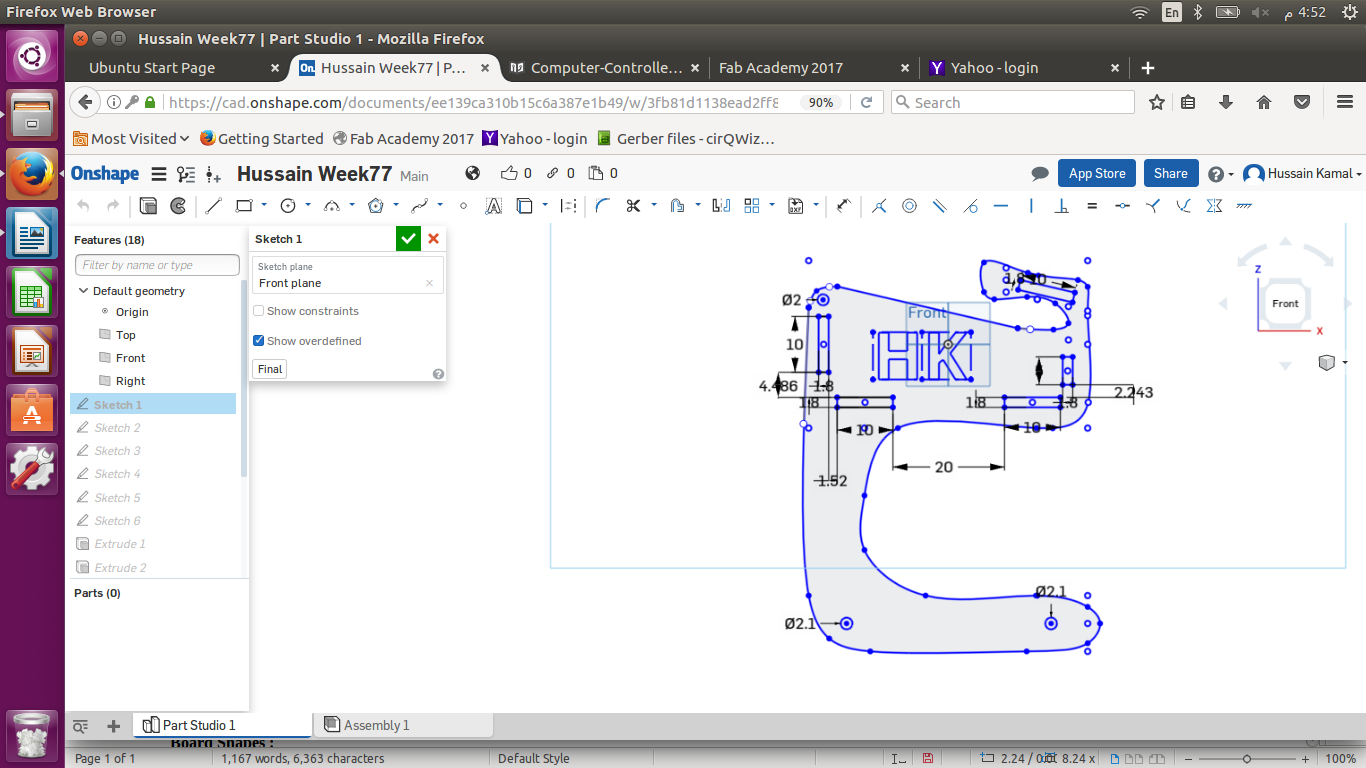The image size is (1366, 768).
Task: Open spline tool dropdown arrow
Action: pos(440,206)
